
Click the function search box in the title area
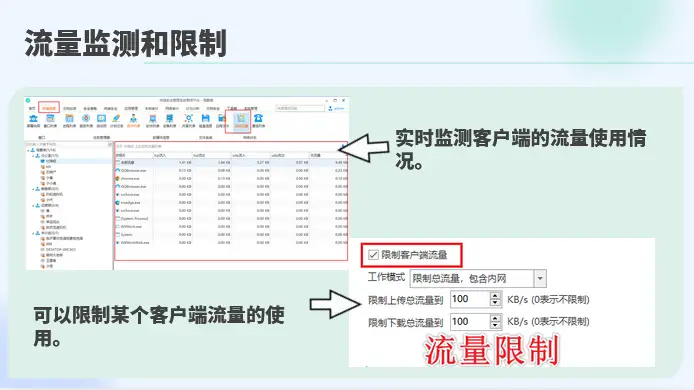pyautogui.click(x=300, y=108)
